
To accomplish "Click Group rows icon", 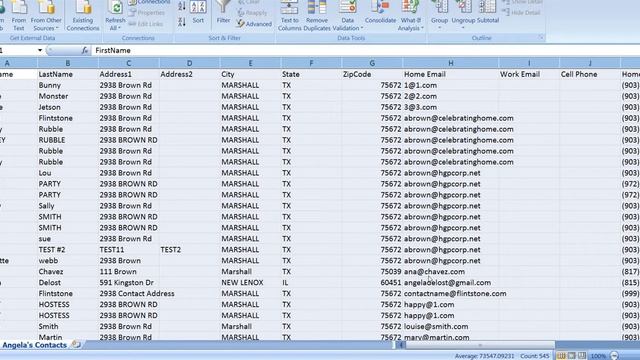I will [440, 7].
